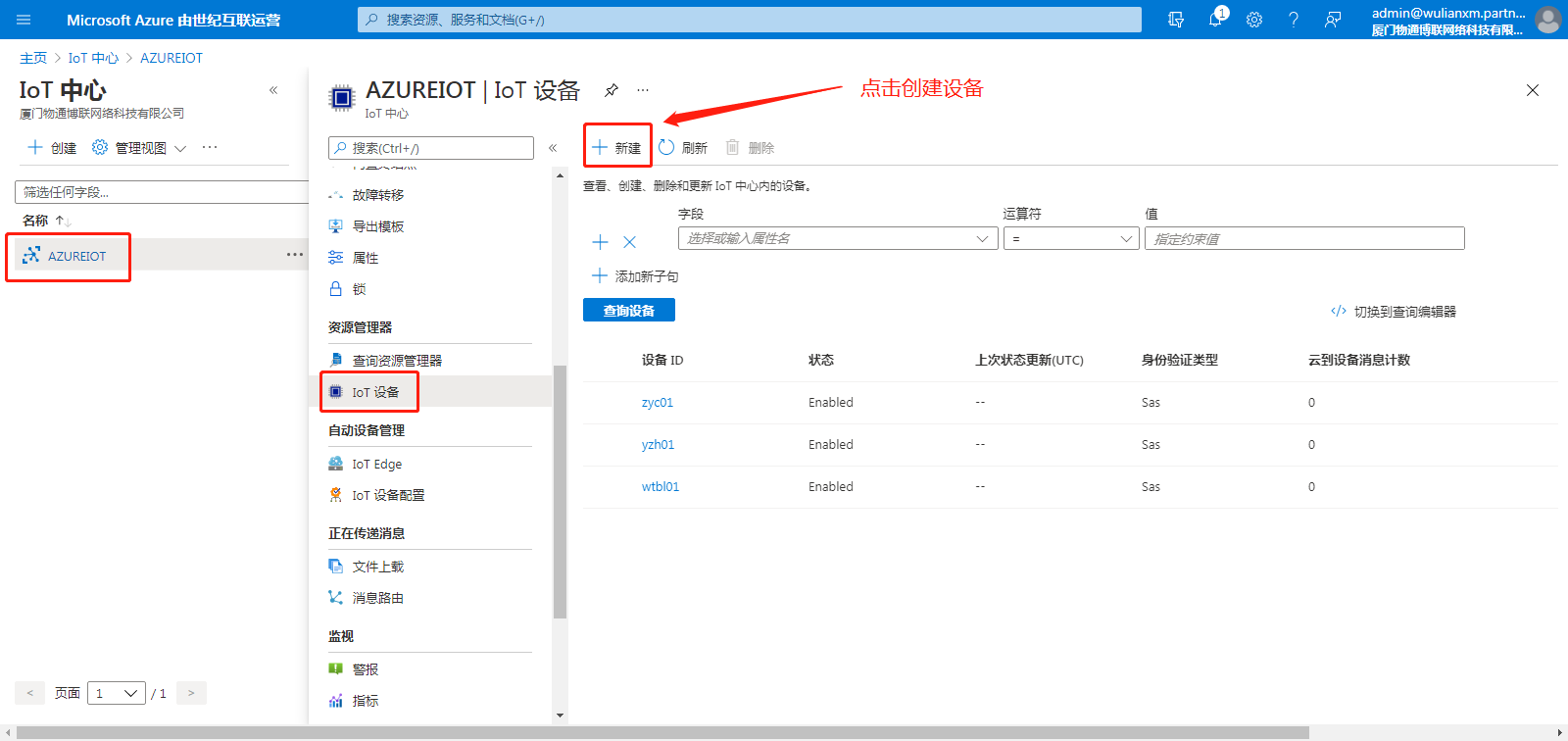This screenshot has width=1568, height=741.
Task: Open device wtbl01
Action: point(661,487)
